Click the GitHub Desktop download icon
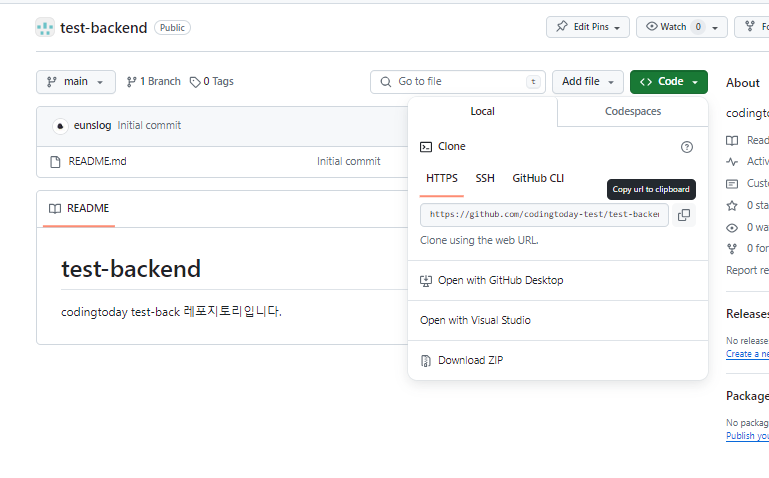The image size is (769, 478). [426, 281]
